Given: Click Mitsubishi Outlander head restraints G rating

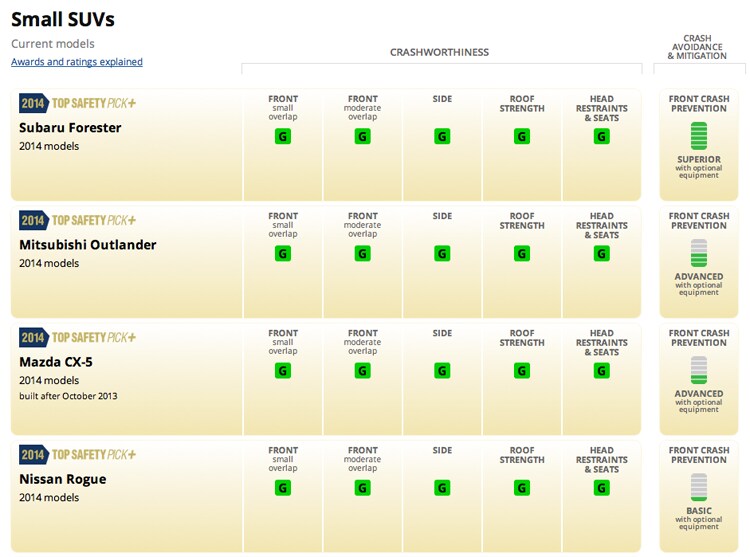Looking at the screenshot, I should tap(602, 254).
